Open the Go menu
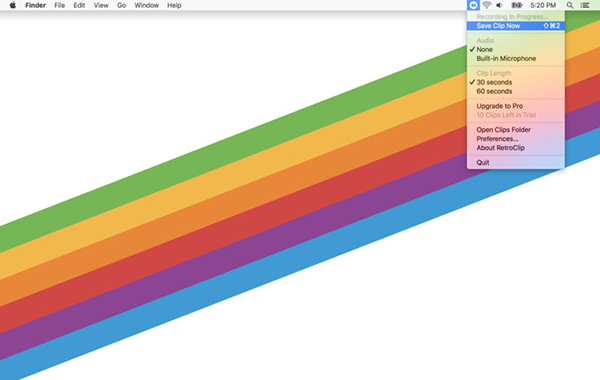The image size is (600, 380). click(121, 5)
